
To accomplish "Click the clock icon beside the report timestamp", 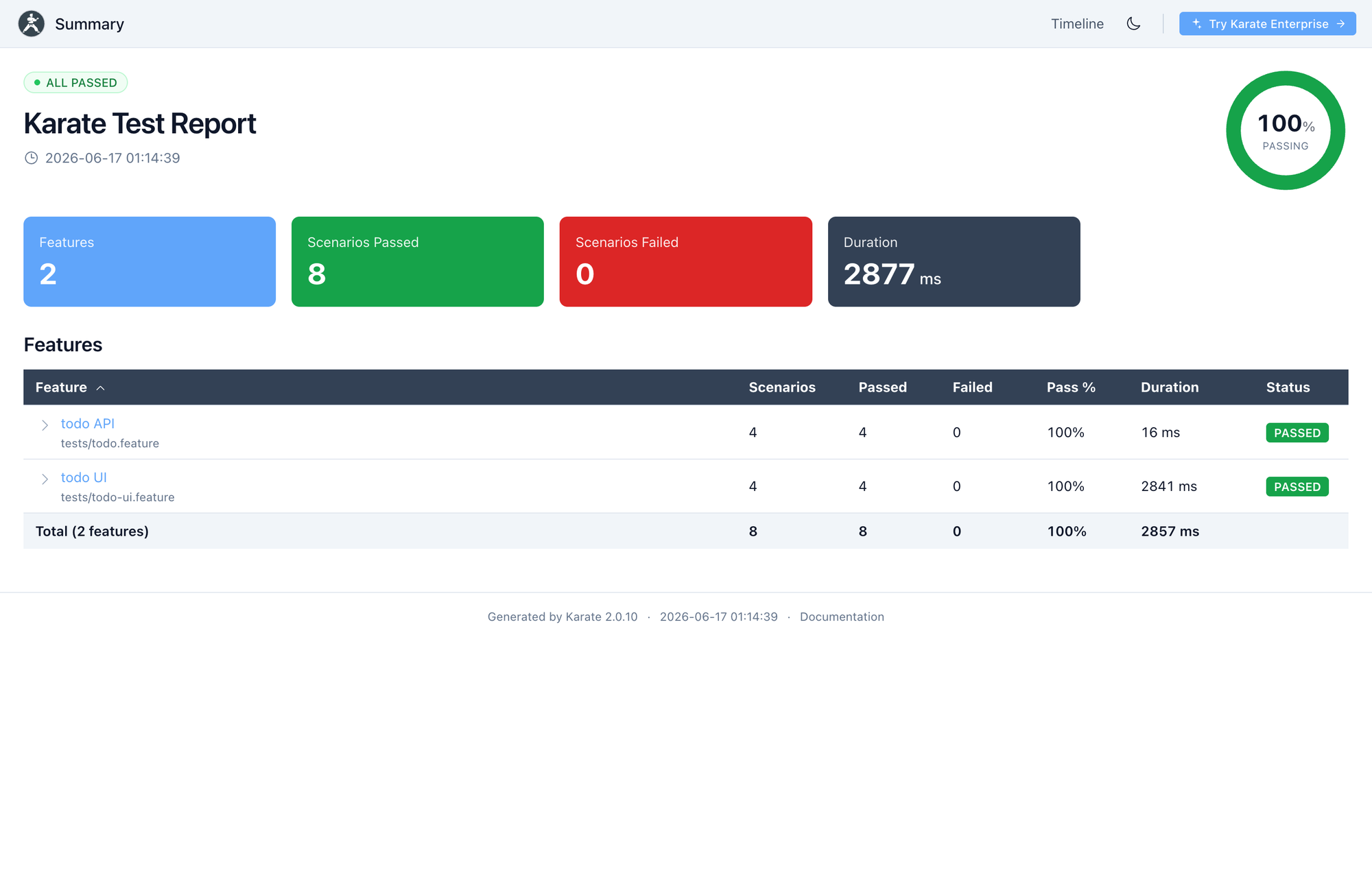I will point(31,158).
